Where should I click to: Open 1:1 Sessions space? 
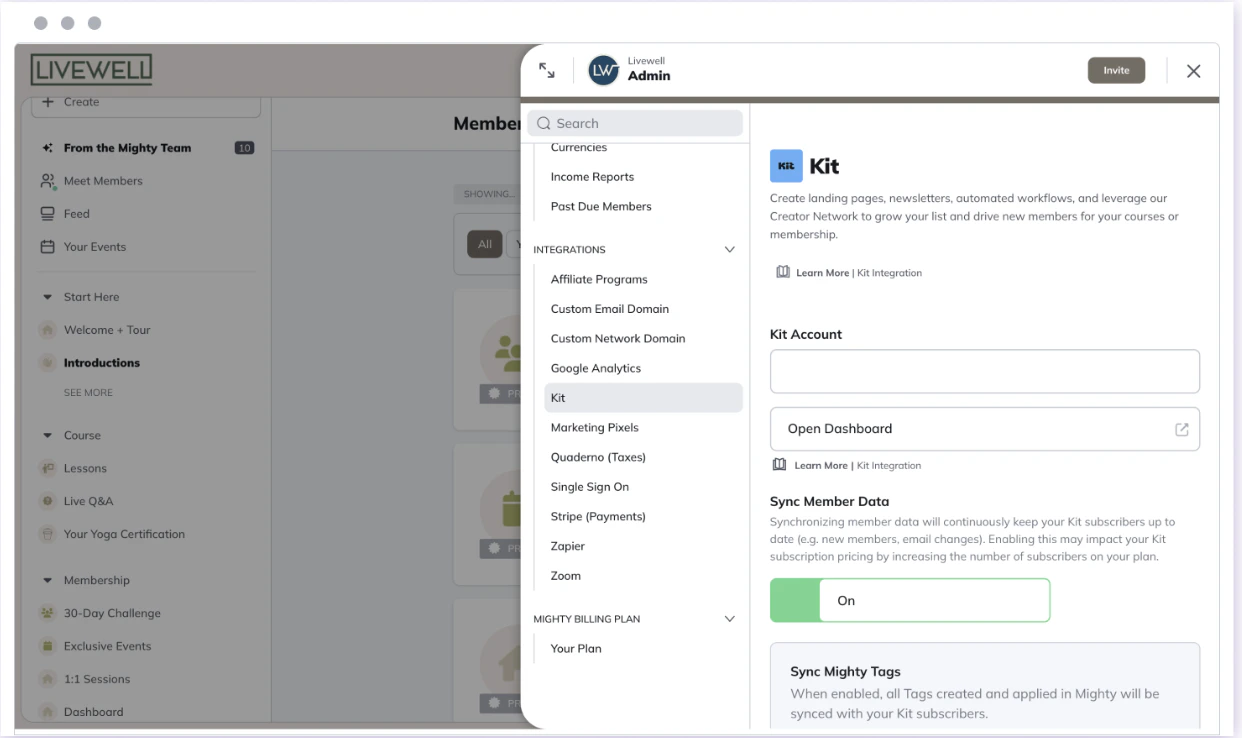tap(97, 679)
